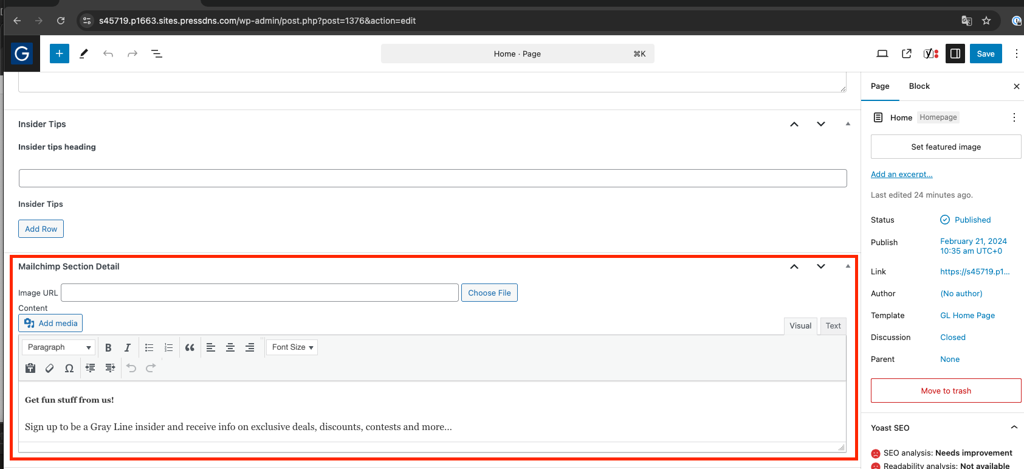Image resolution: width=1024 pixels, height=469 pixels.
Task: Switch to the Block tab
Action: click(x=920, y=86)
